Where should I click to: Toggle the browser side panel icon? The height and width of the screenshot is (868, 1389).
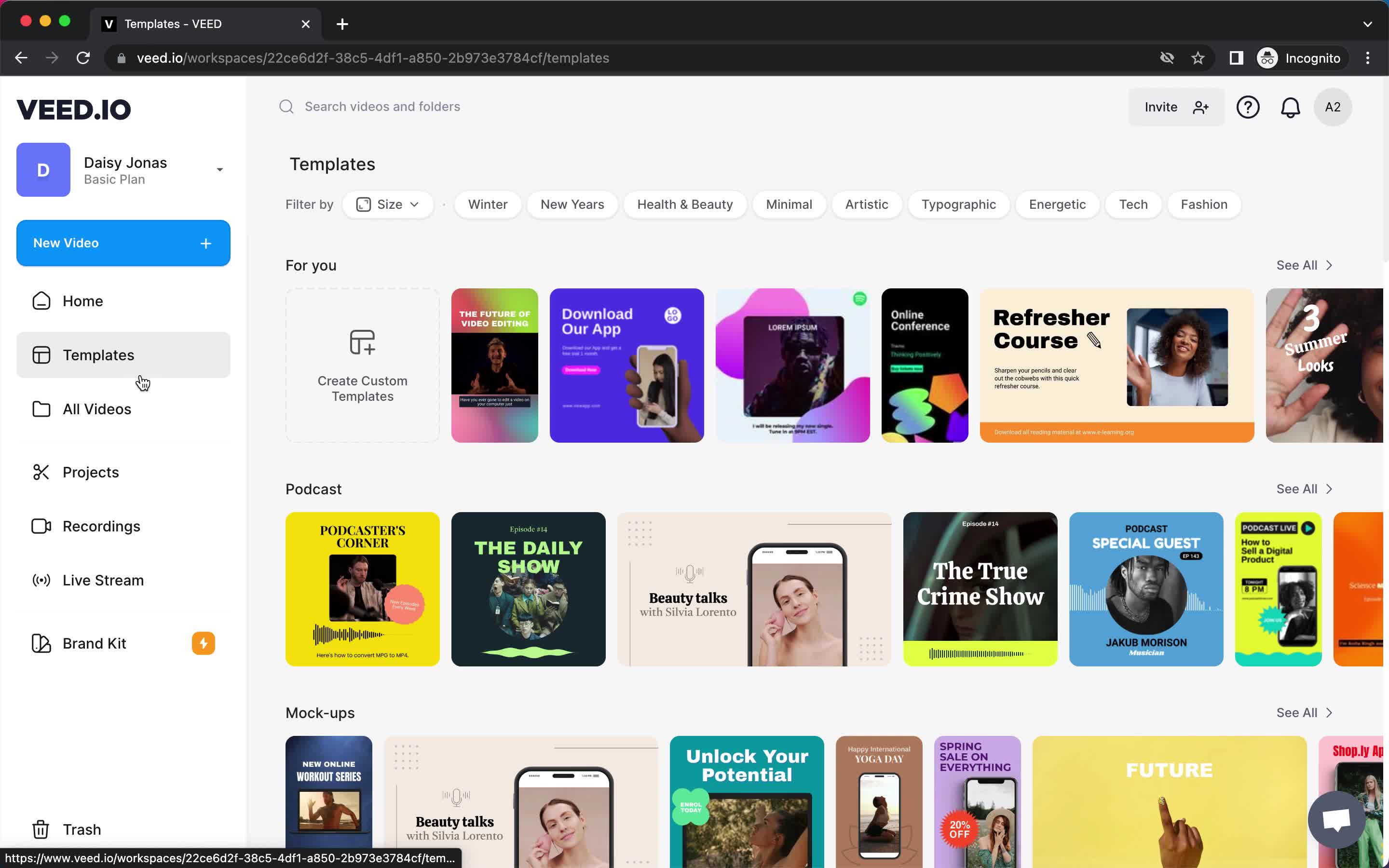tap(1236, 58)
